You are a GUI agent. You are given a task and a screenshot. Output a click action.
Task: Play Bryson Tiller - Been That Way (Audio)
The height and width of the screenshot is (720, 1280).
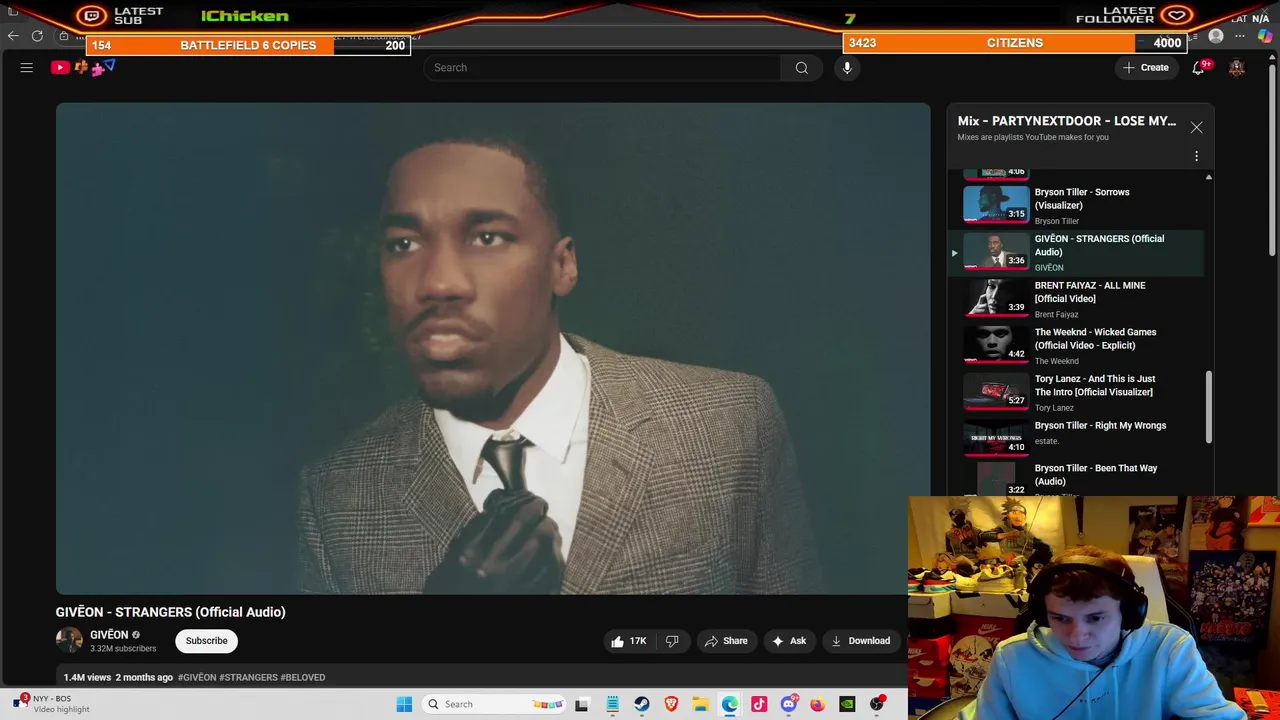click(1078, 478)
